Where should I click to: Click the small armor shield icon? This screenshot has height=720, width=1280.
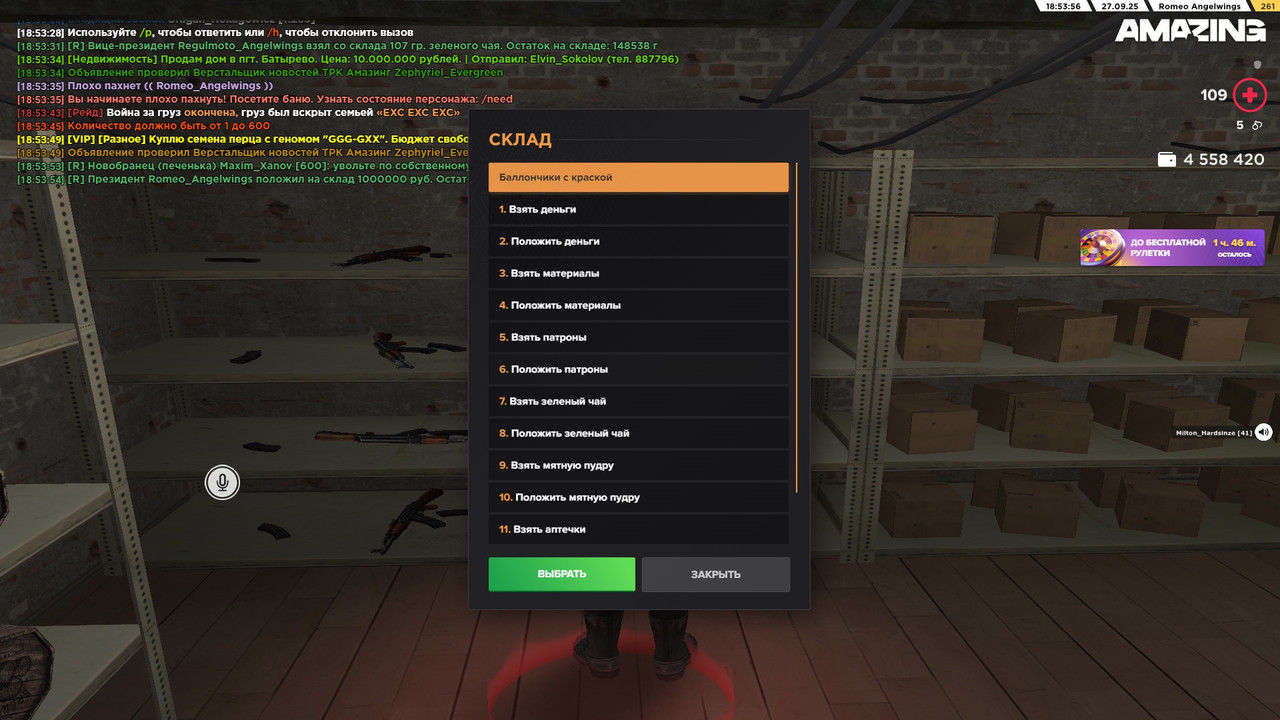point(1258,64)
